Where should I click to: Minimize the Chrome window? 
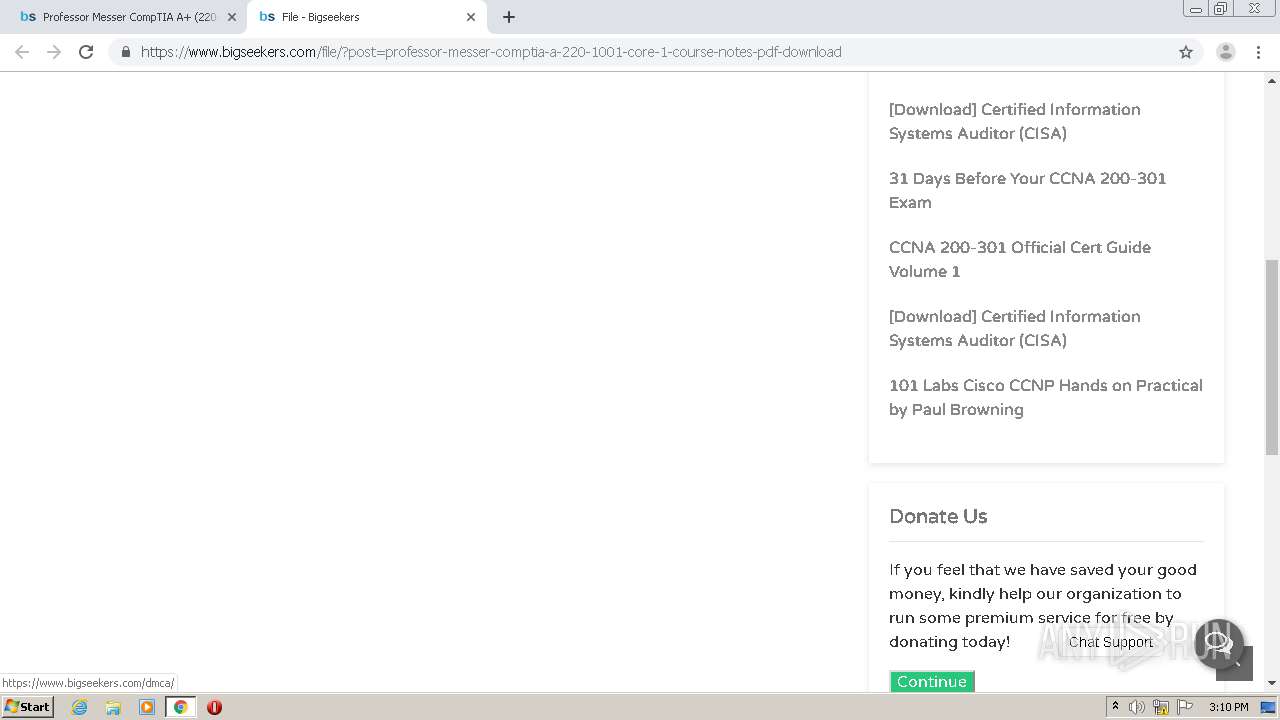point(1196,9)
